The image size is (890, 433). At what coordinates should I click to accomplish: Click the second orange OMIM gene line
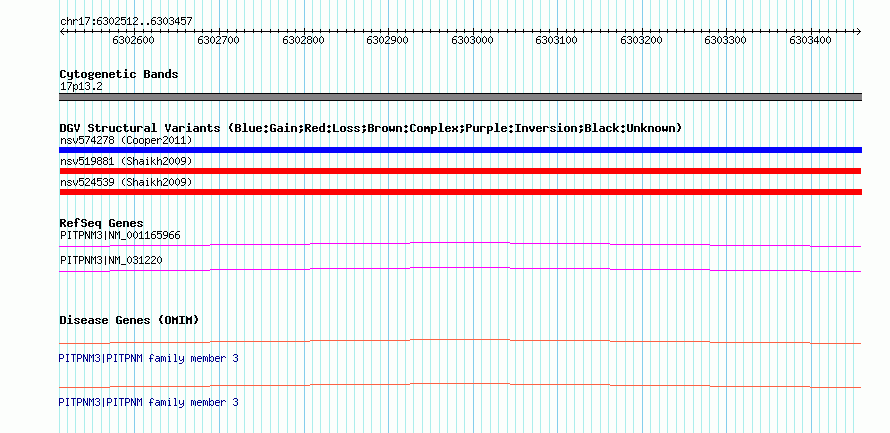pyautogui.click(x=460, y=385)
